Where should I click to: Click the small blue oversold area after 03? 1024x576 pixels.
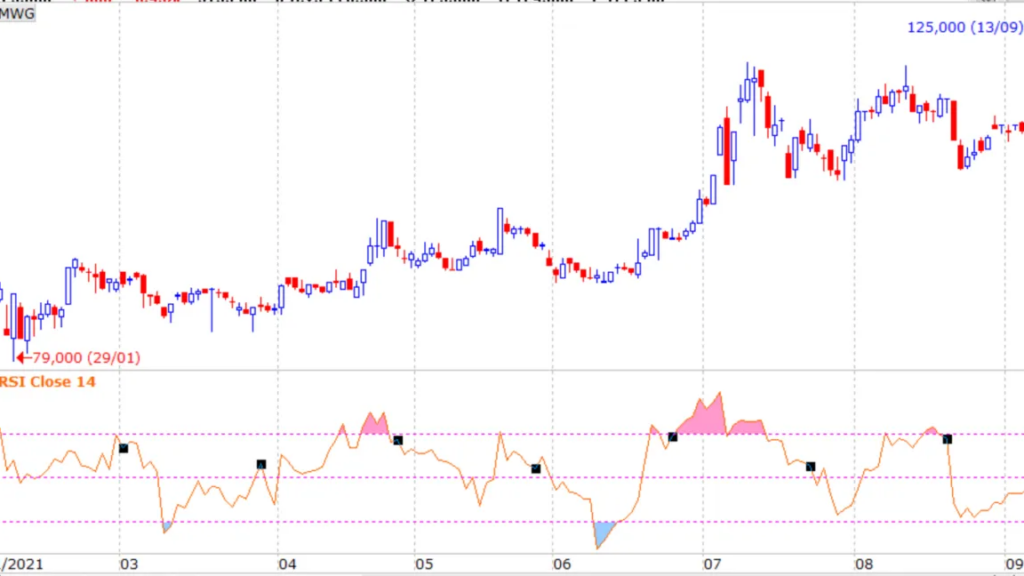pos(167,525)
